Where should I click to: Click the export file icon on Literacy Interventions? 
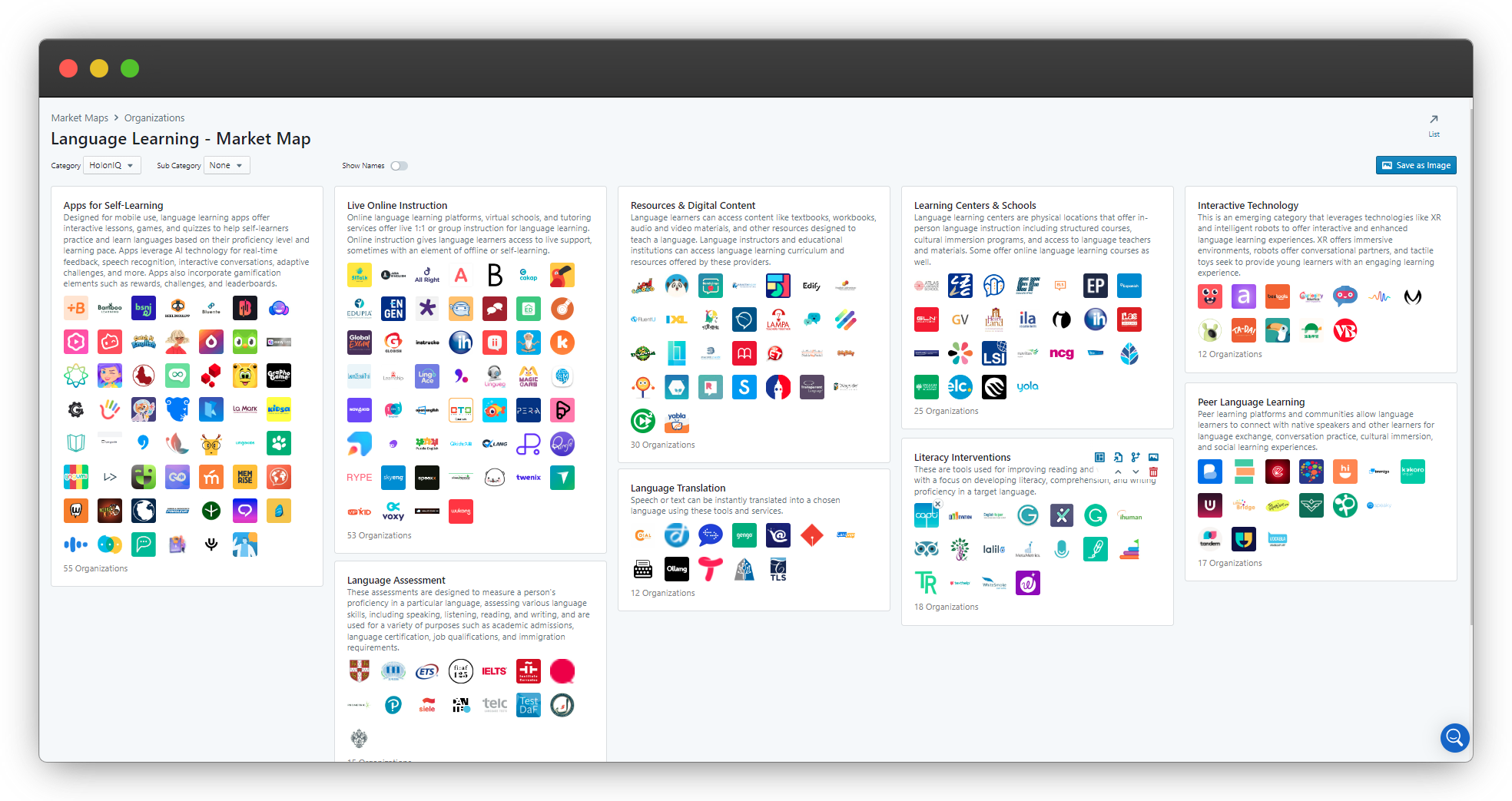[x=1118, y=457]
